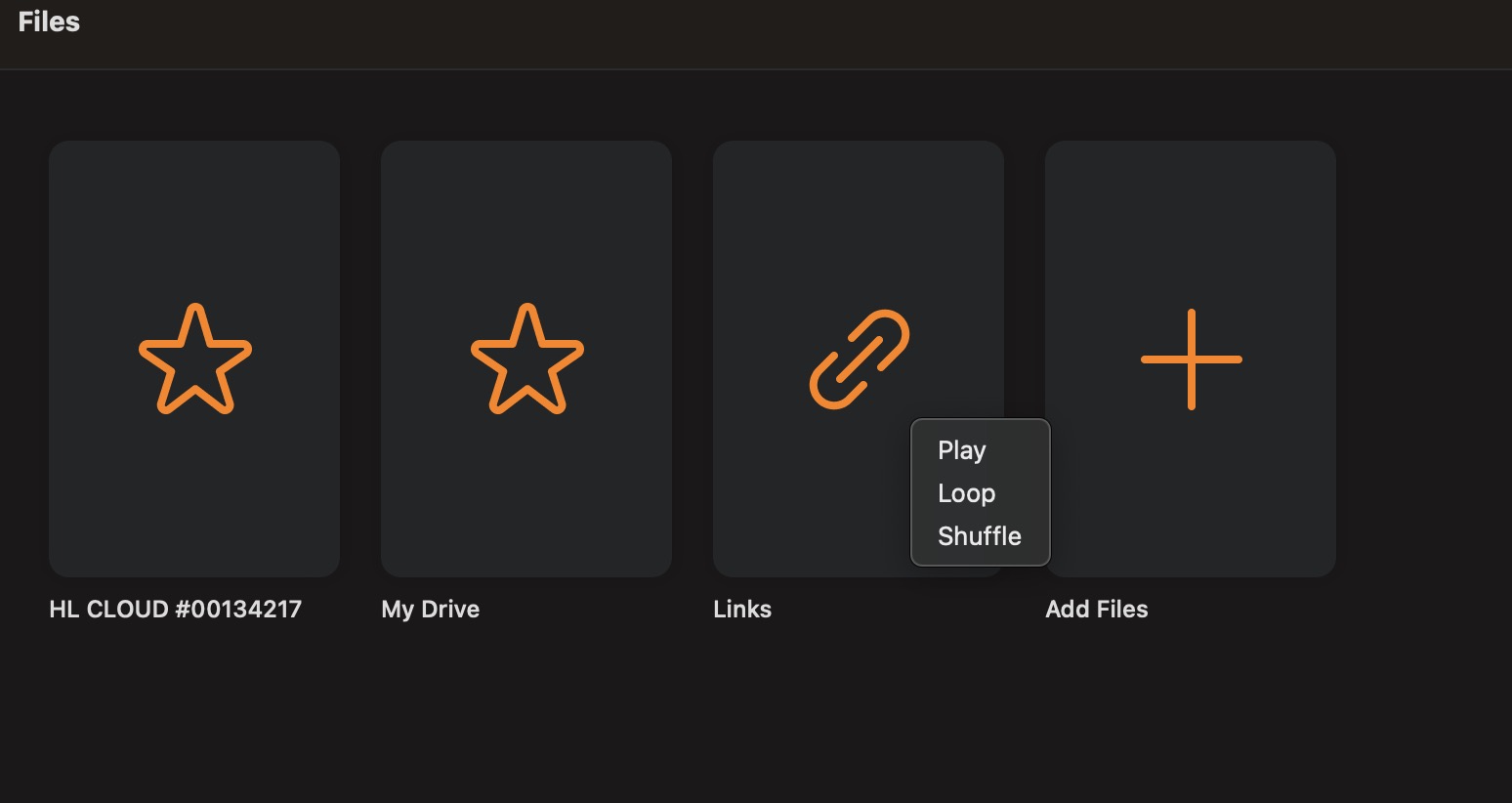Select Loop in the context menu
The image size is (1512, 803).
pyautogui.click(x=966, y=493)
